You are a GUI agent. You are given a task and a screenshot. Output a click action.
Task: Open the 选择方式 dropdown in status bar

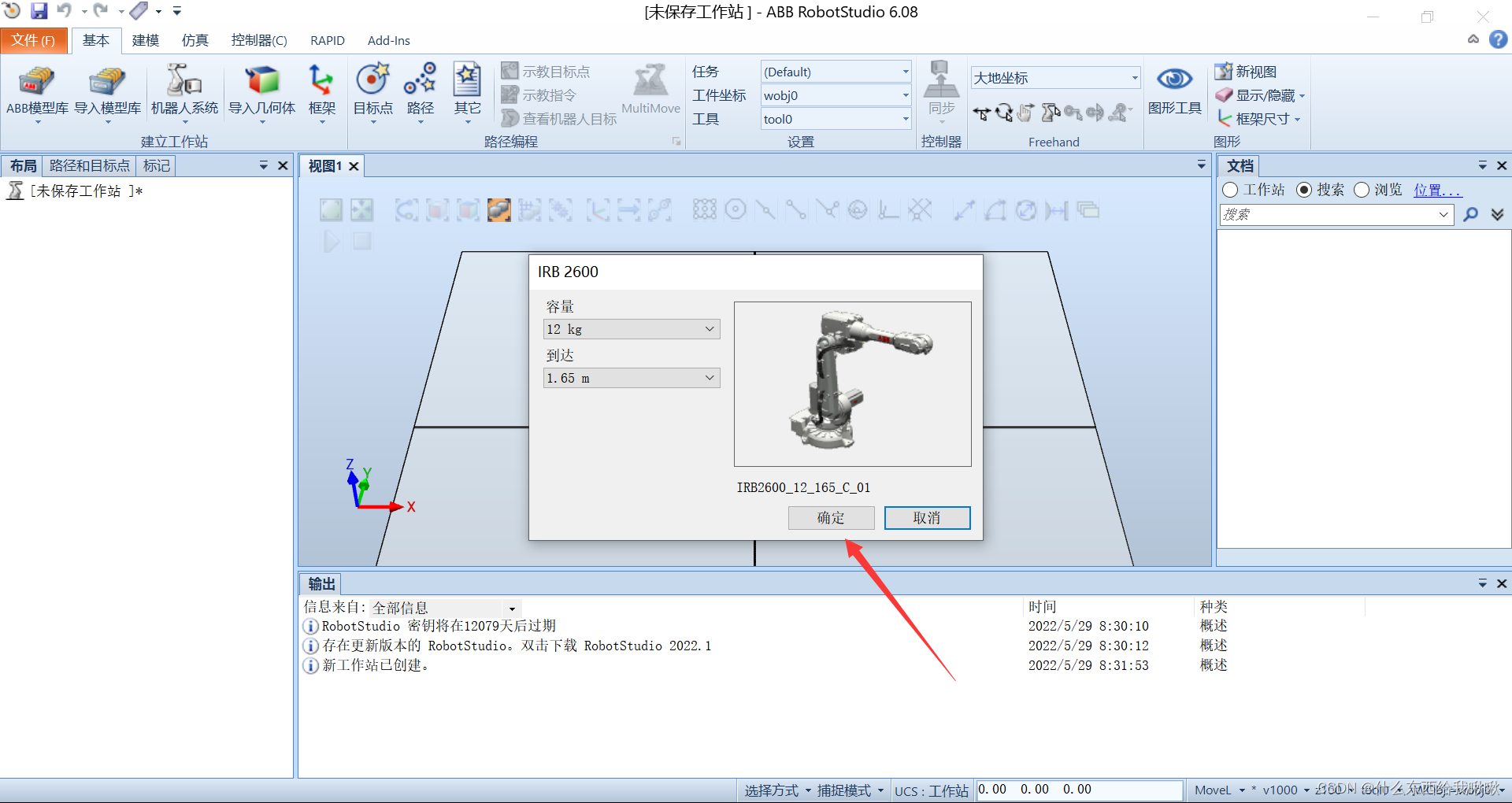[777, 790]
